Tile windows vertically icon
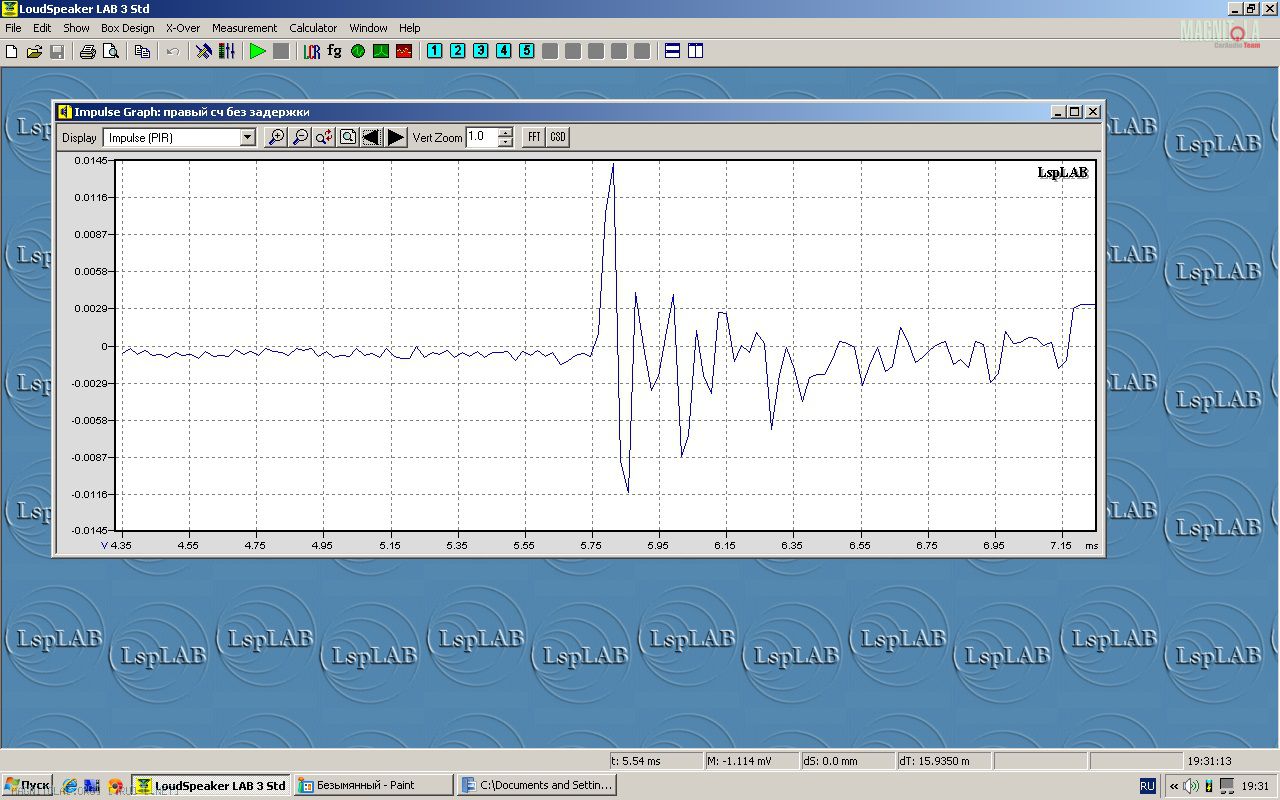The height and width of the screenshot is (800, 1280). [x=695, y=51]
